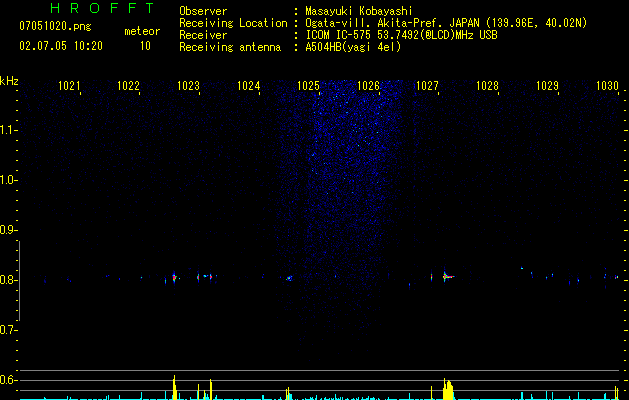Click the kHz axis unit label
The width and height of the screenshot is (629, 400).
(x=9, y=81)
